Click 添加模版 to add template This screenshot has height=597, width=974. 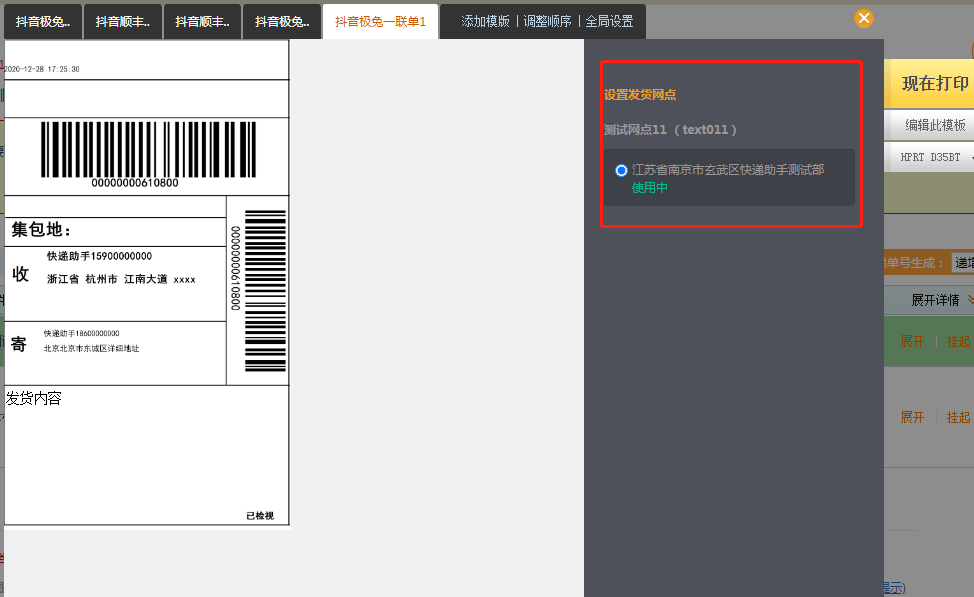(485, 21)
